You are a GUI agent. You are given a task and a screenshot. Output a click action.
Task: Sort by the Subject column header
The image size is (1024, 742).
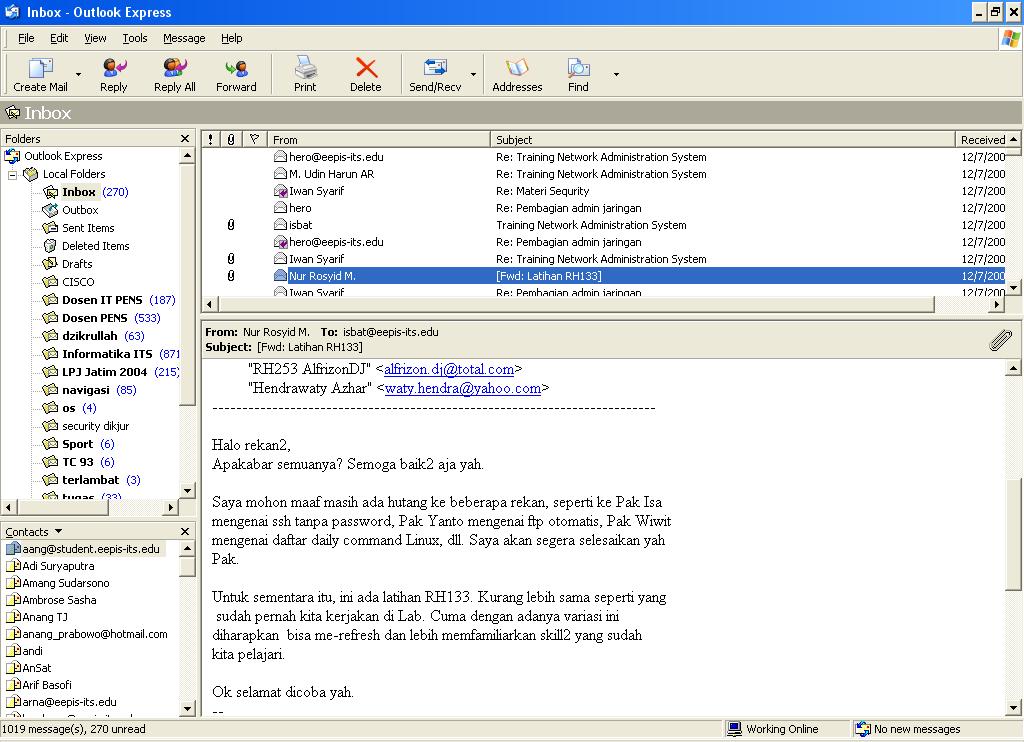click(723, 139)
